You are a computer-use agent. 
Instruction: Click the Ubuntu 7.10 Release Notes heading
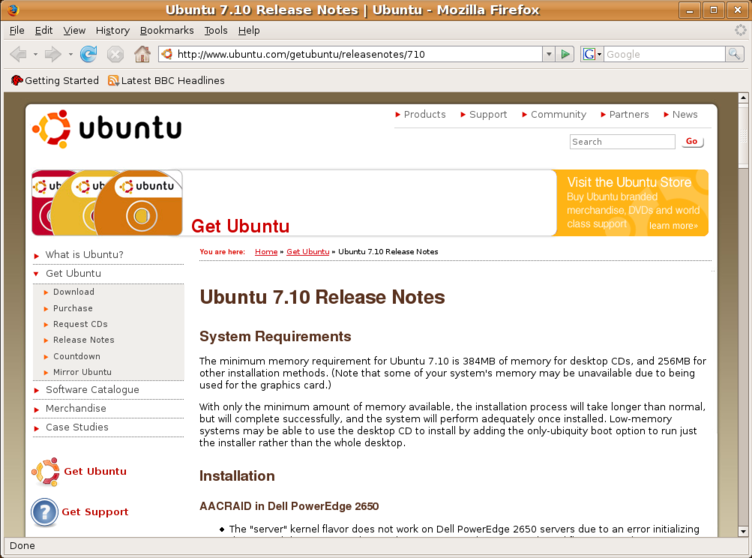(x=322, y=297)
